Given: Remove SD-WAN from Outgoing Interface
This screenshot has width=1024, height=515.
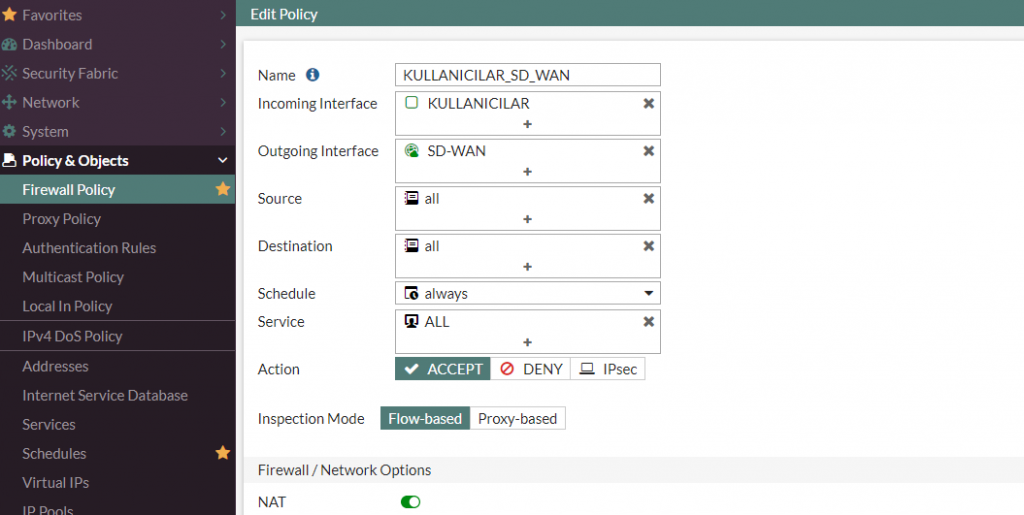Looking at the screenshot, I should click(648, 151).
